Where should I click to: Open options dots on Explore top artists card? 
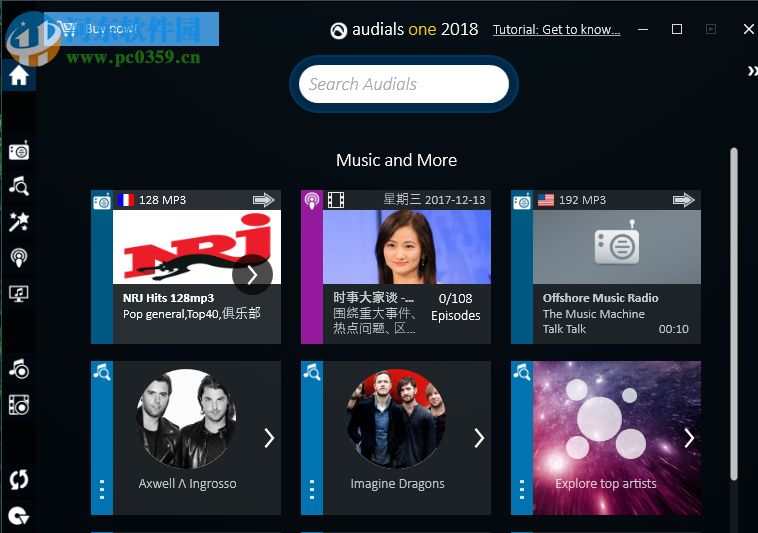pyautogui.click(x=522, y=490)
